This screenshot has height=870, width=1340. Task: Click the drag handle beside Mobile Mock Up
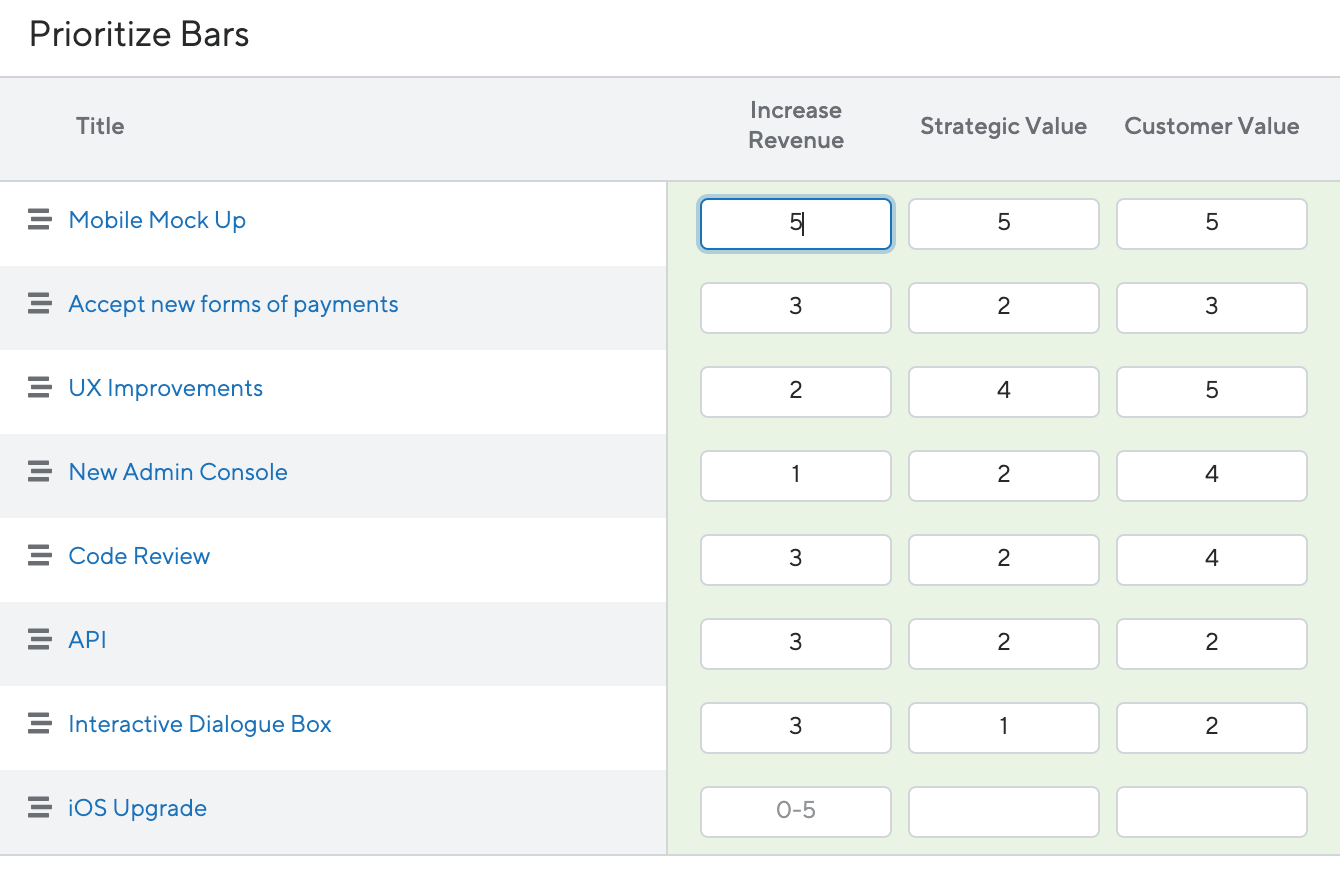39,219
